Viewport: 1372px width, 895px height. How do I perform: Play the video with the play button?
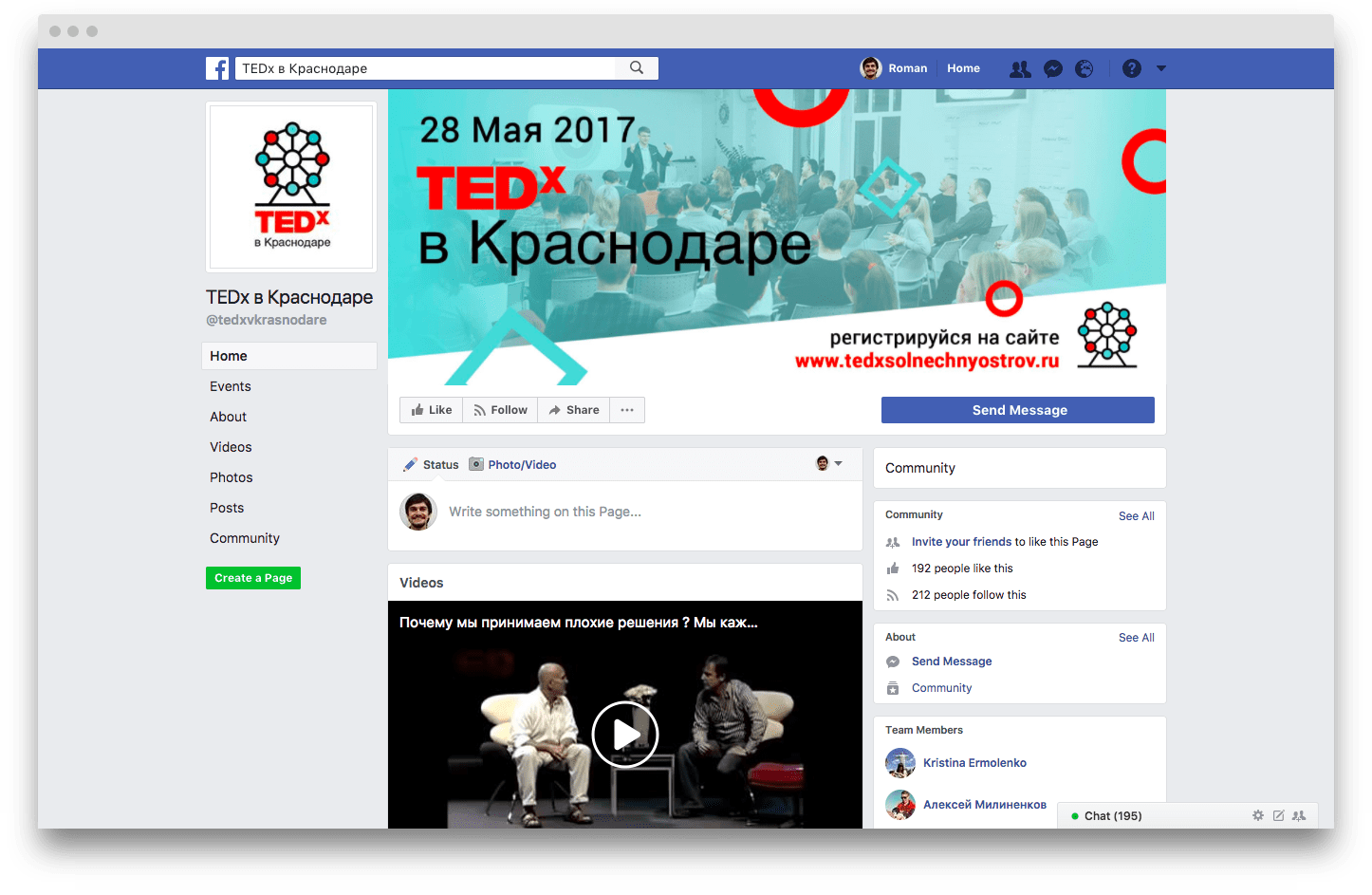click(x=625, y=735)
